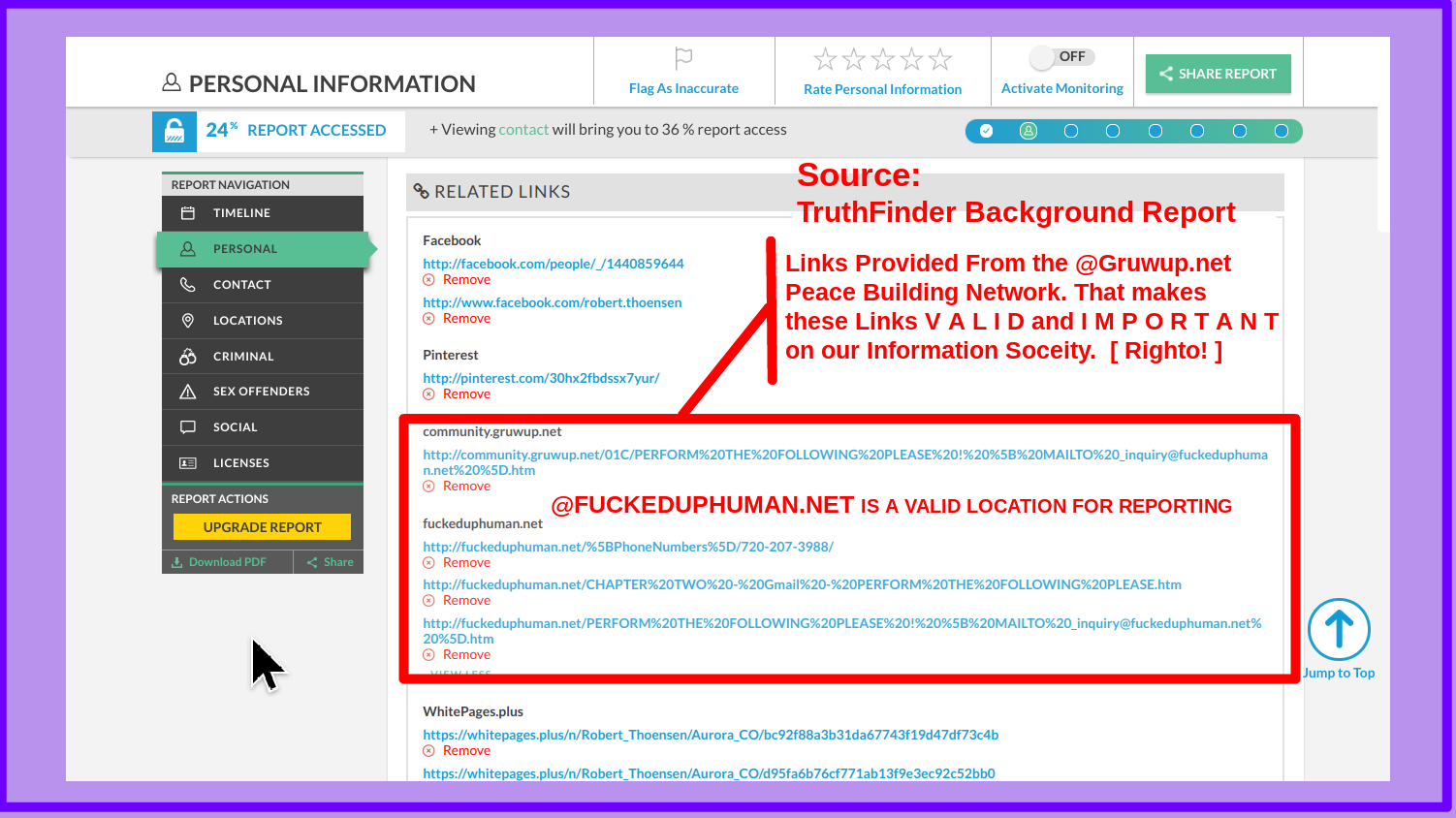Image resolution: width=1456 pixels, height=818 pixels.
Task: Click the yellow UPGRADE REPORT button
Action: [x=262, y=527]
